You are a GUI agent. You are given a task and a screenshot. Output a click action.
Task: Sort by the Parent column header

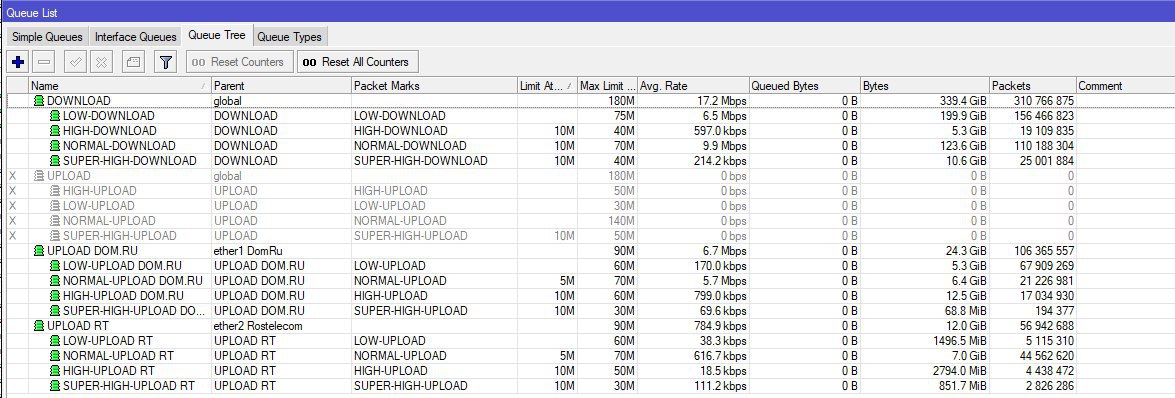[282, 85]
